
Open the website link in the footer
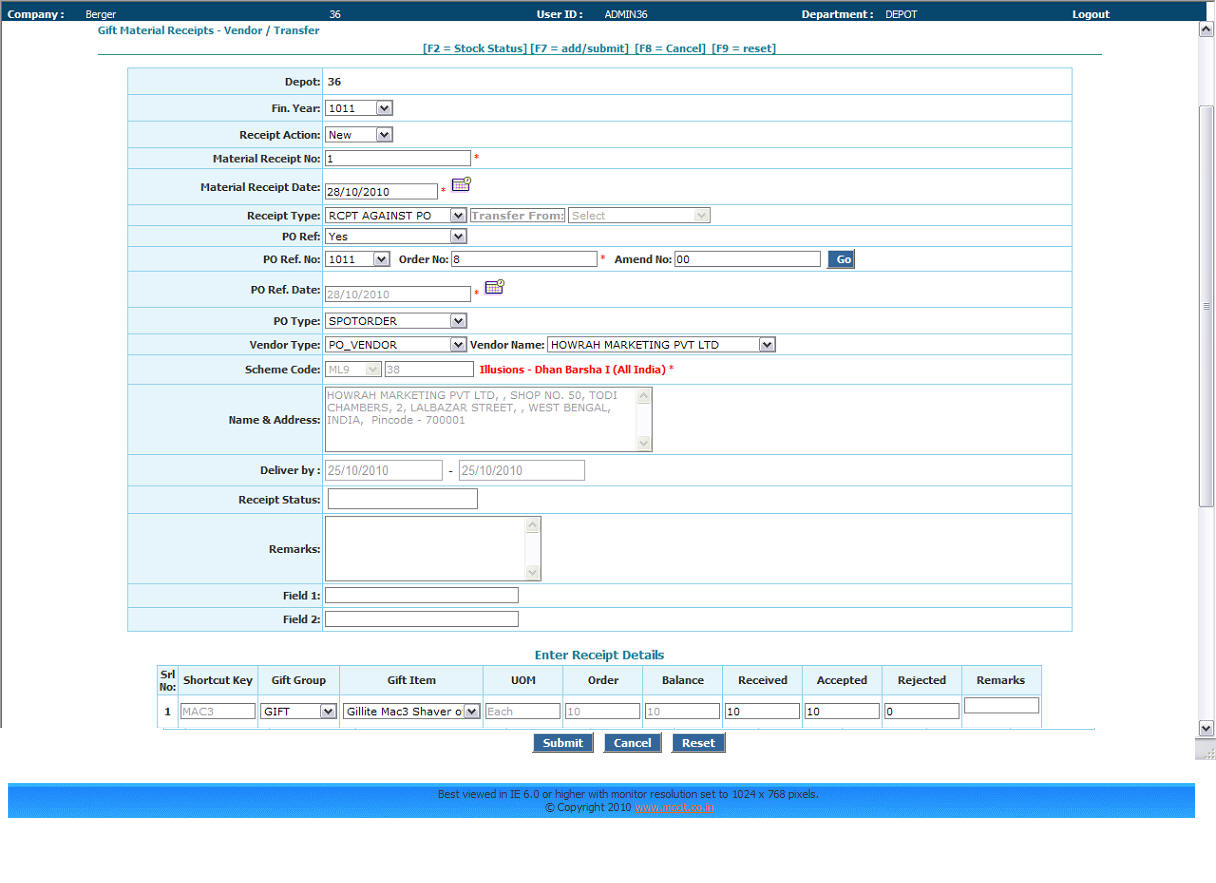(x=674, y=808)
